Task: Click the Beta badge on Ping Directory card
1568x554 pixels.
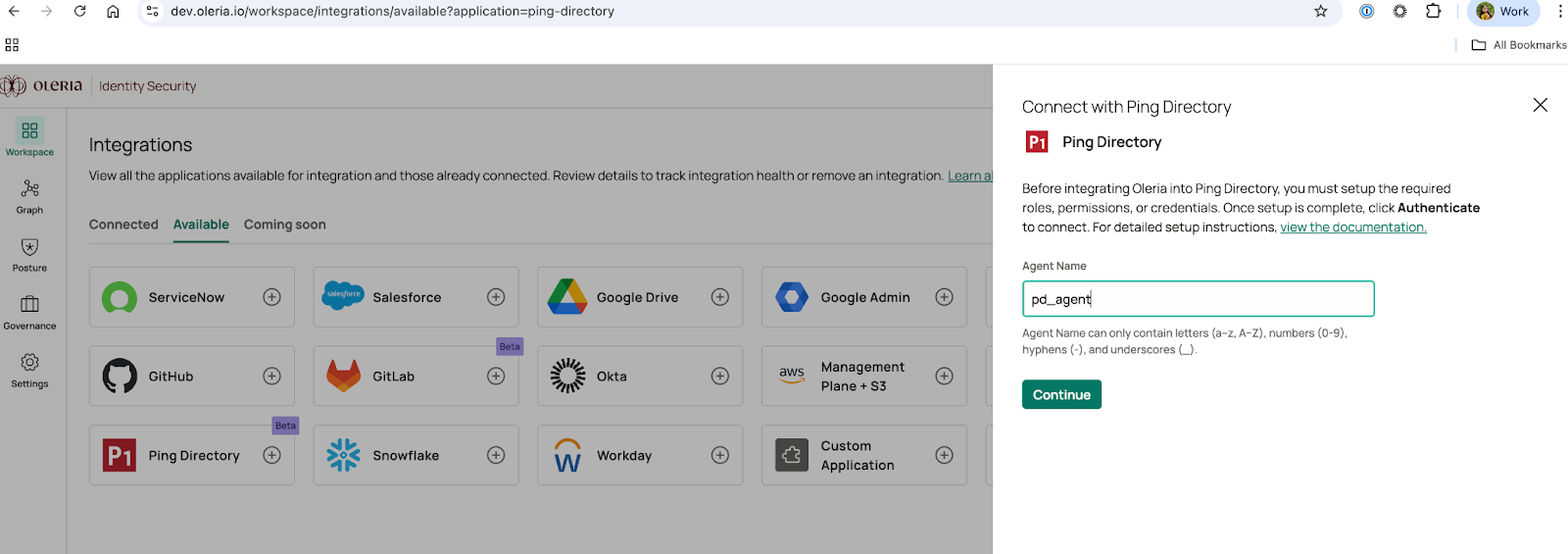Action: [285, 426]
